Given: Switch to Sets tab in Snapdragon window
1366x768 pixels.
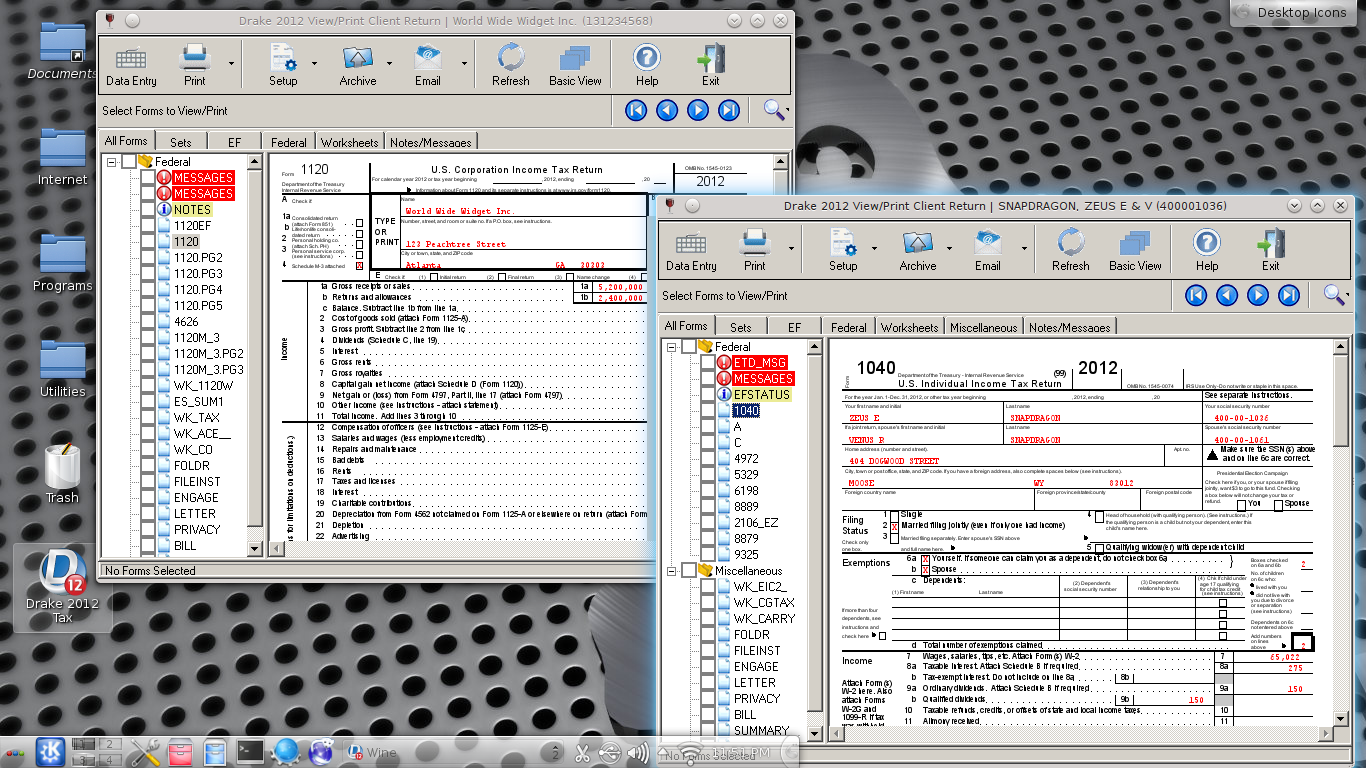Looking at the screenshot, I should [x=741, y=327].
